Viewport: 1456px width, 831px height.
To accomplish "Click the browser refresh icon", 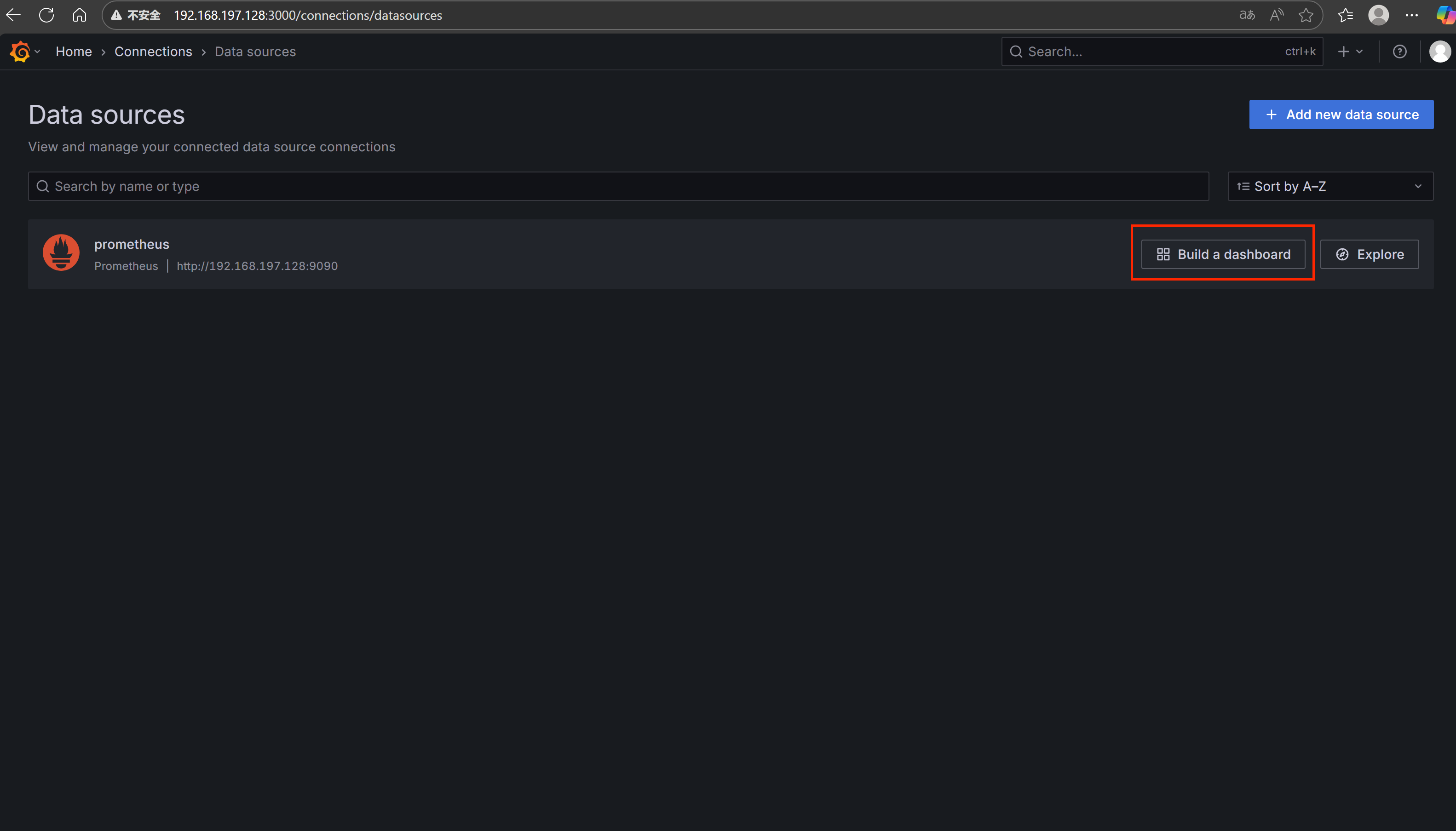I will 46,16.
